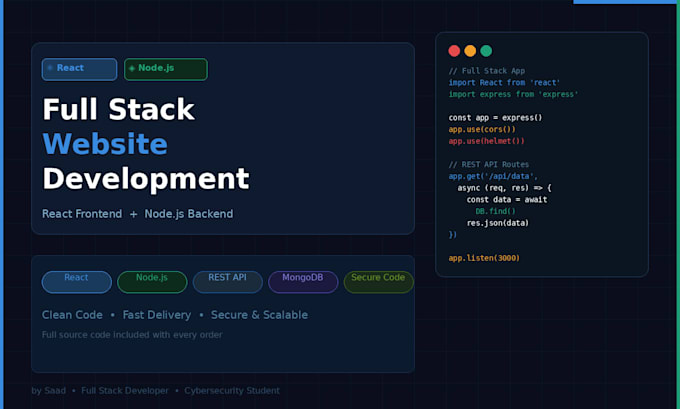Click the red dot in code window
The height and width of the screenshot is (409, 680).
tap(454, 51)
